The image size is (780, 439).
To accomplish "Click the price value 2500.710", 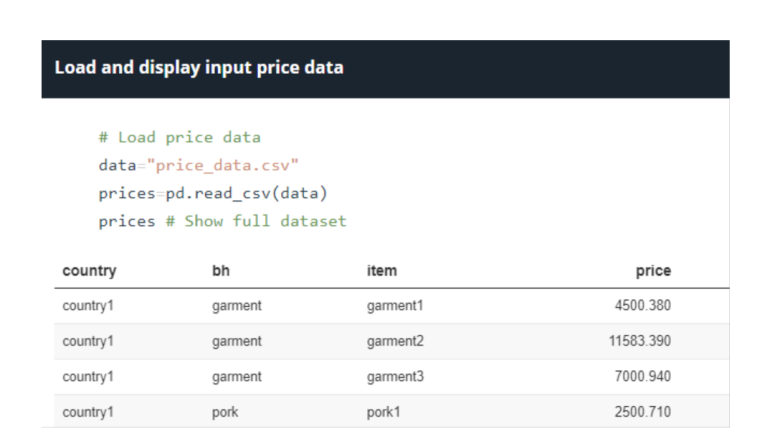I will pos(643,412).
